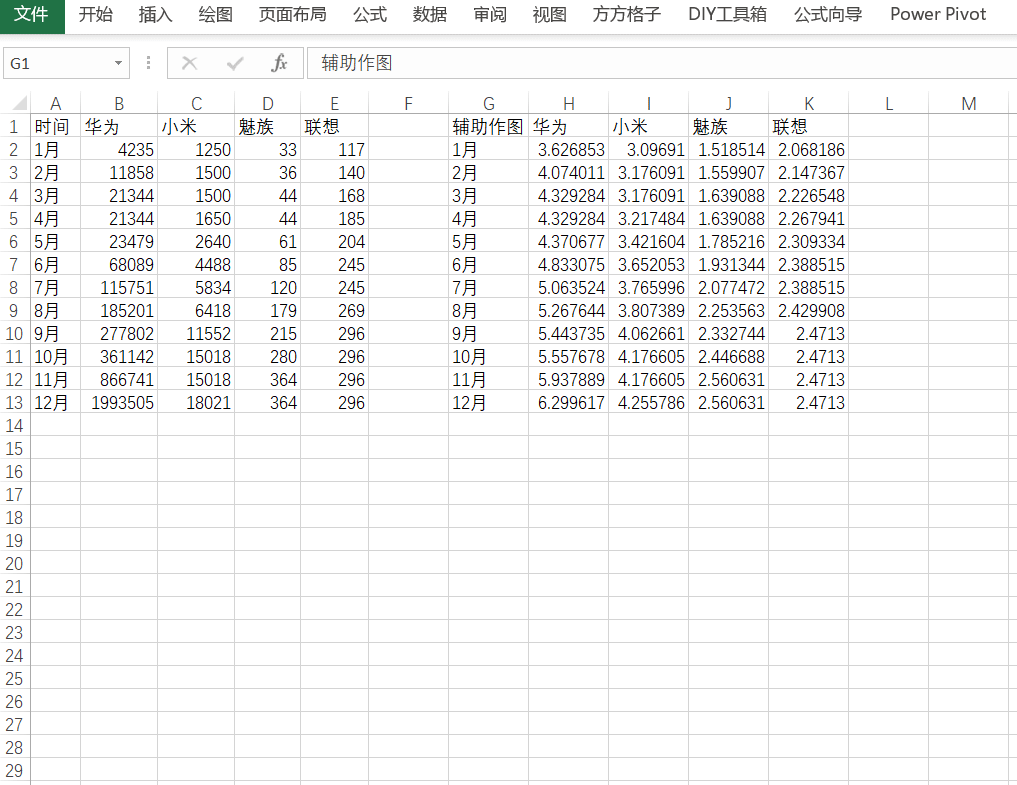The height and width of the screenshot is (785, 1017).
Task: Click cell C1 header 小米
Action: click(x=196, y=126)
